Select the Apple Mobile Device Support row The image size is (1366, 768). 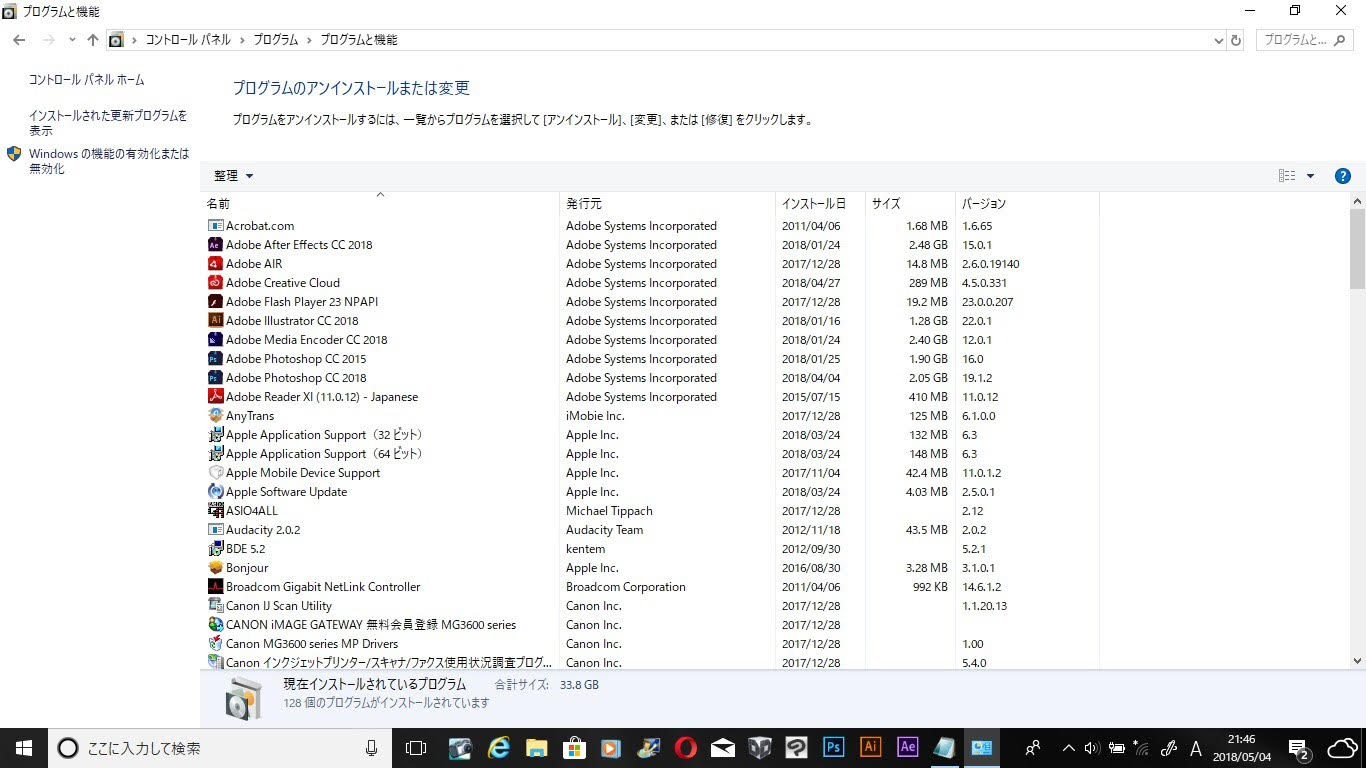pyautogui.click(x=650, y=473)
